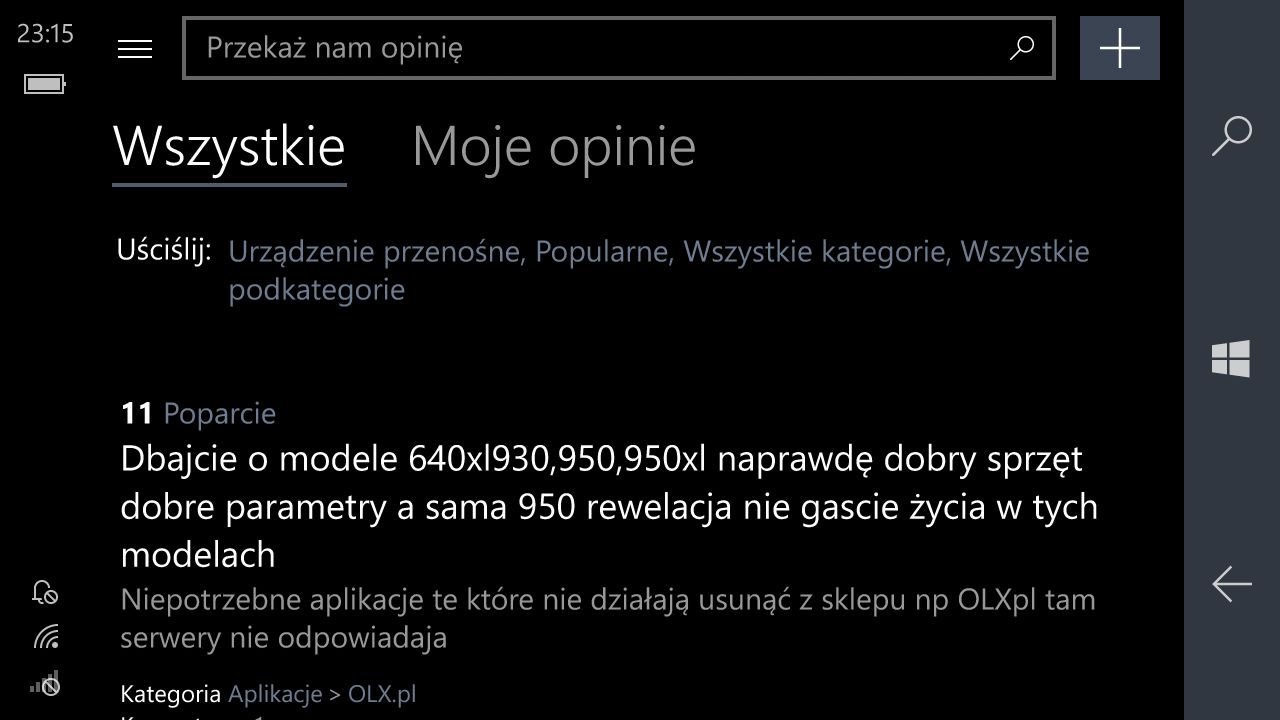Click the magnifier icon inside the search box

(x=1021, y=48)
